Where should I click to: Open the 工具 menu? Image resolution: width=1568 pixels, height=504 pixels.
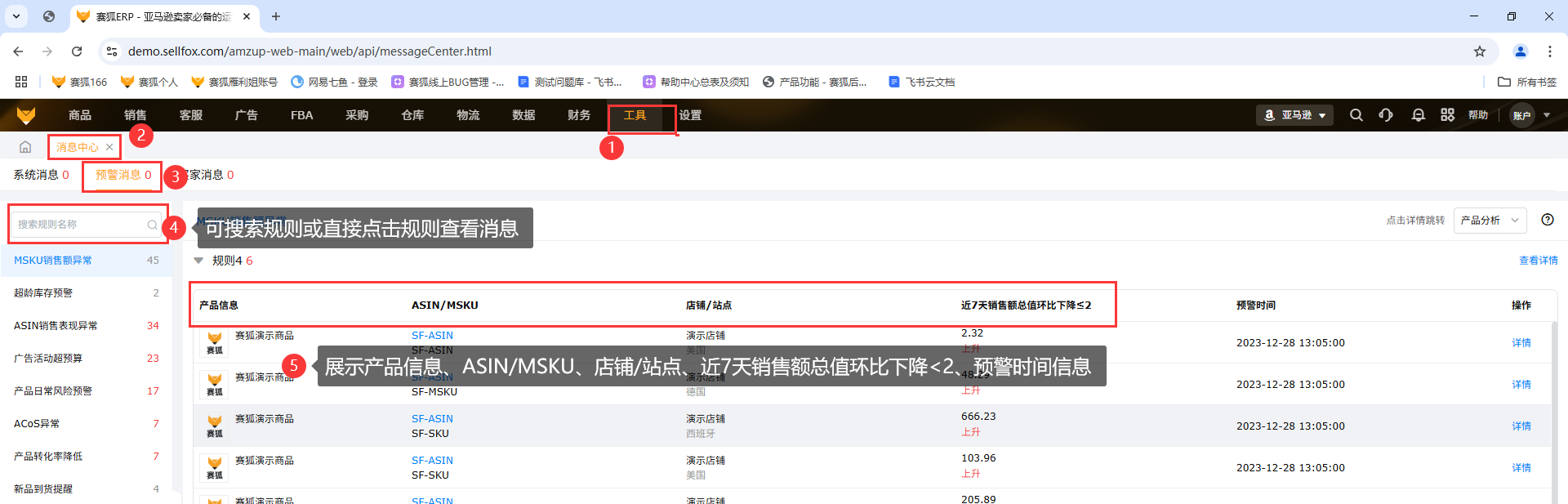tap(635, 115)
